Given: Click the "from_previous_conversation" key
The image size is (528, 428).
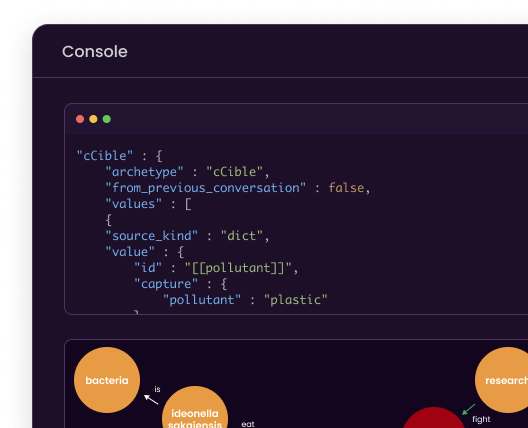Looking at the screenshot, I should point(205,188).
